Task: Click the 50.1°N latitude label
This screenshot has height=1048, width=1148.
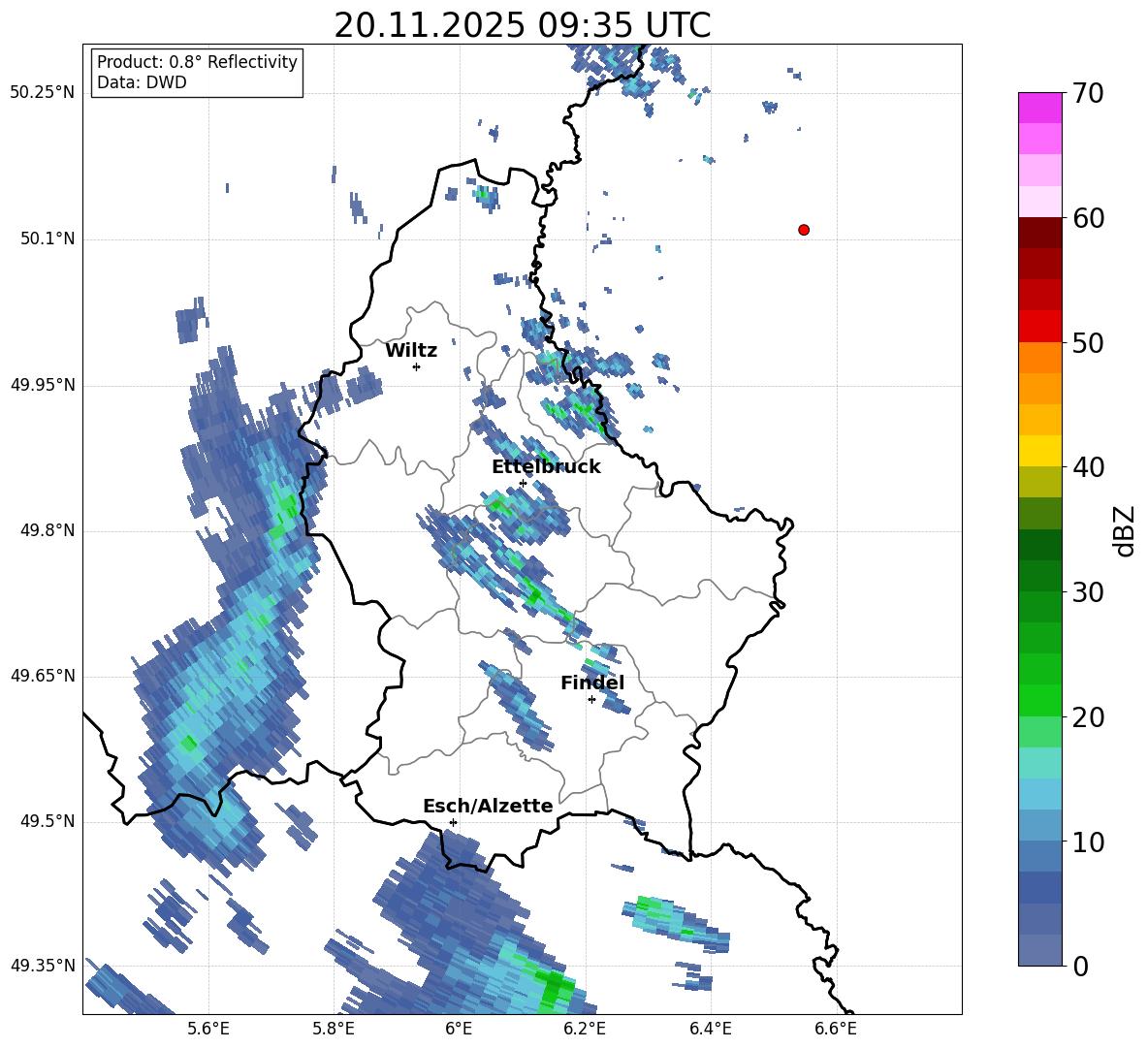Action: point(48,238)
